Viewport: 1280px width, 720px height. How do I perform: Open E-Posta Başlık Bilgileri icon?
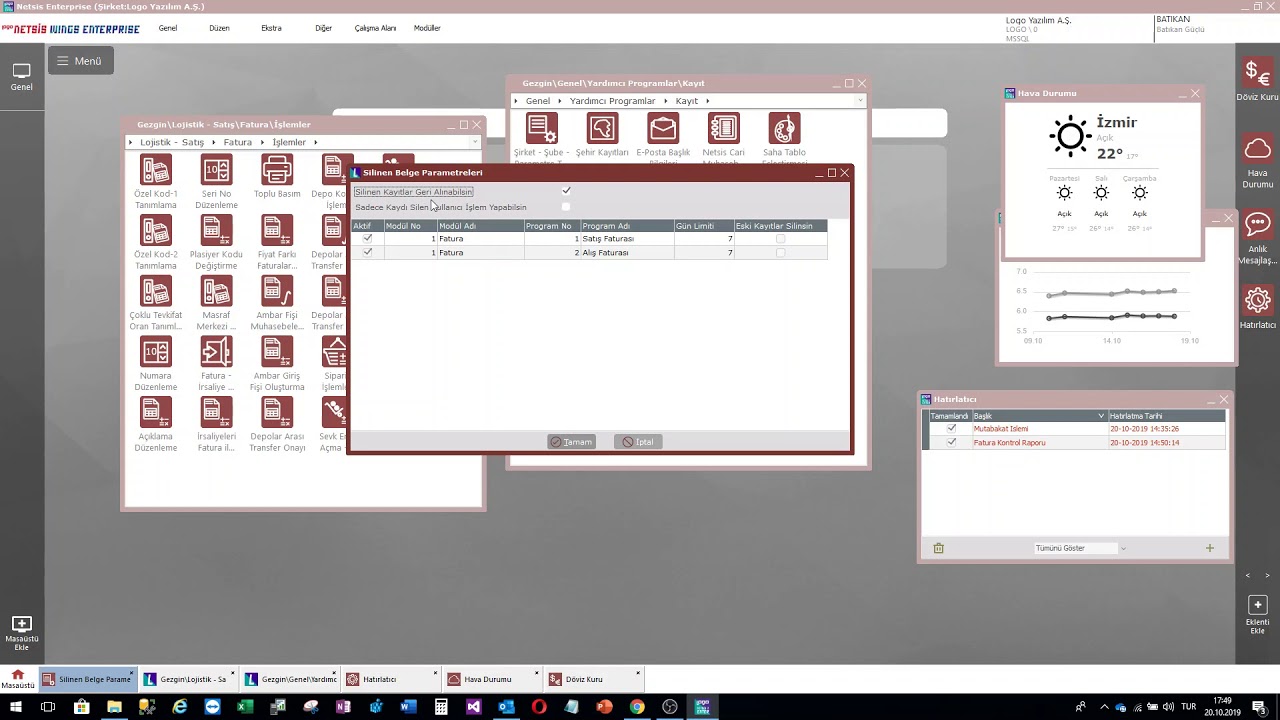pos(663,128)
